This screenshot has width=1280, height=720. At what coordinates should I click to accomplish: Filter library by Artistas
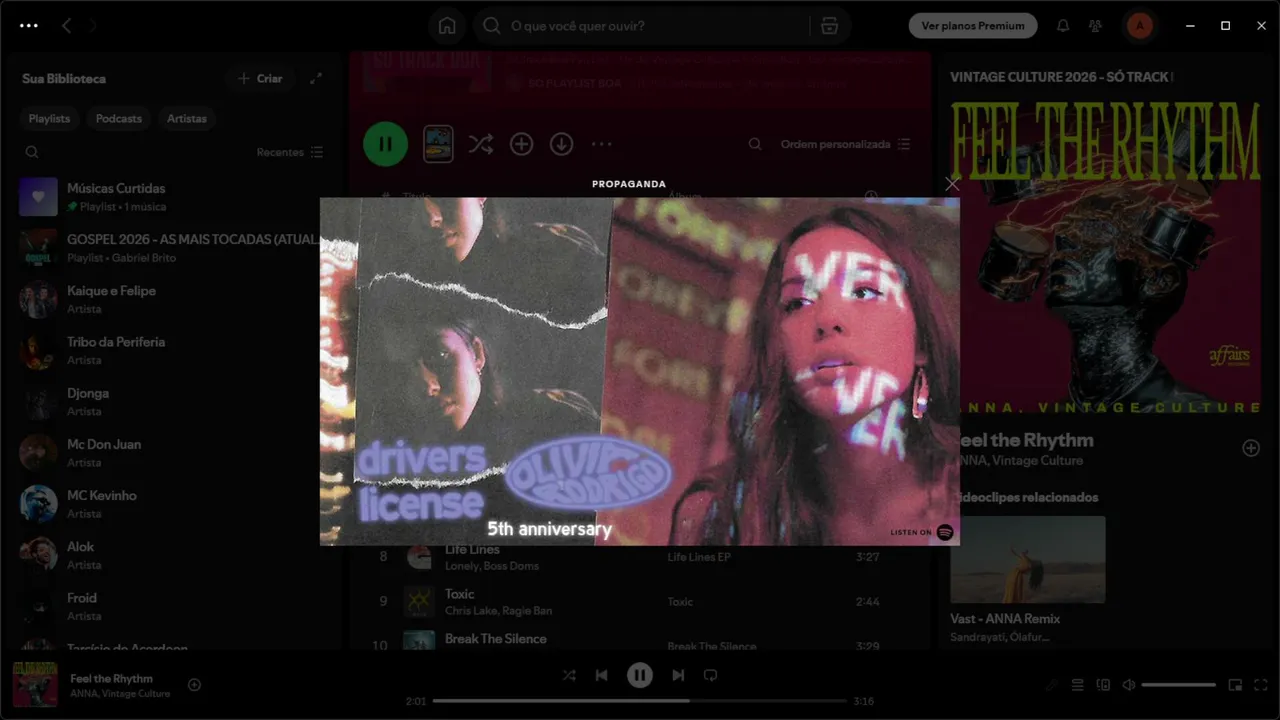pos(187,118)
